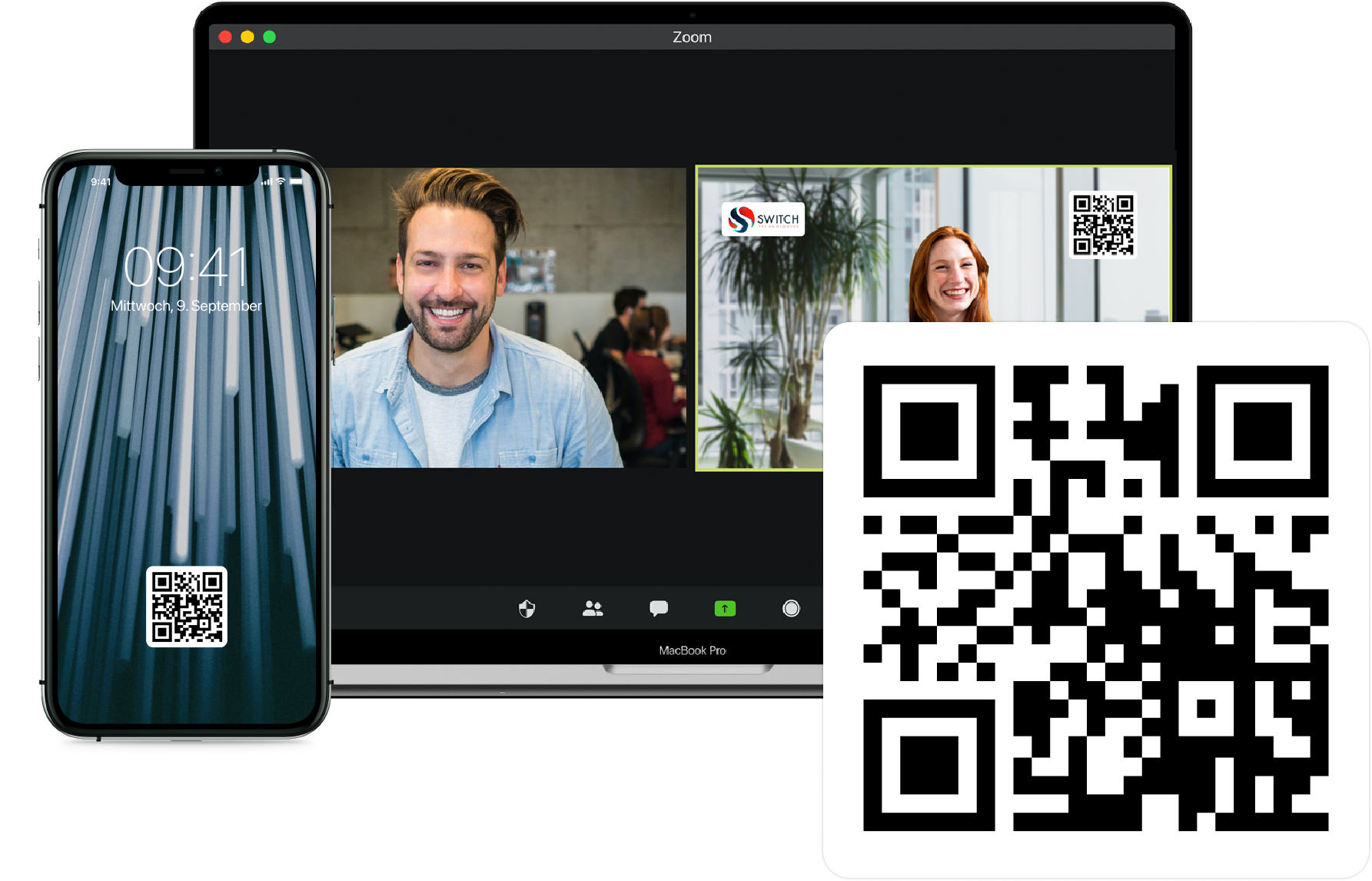The image size is (1372, 881).
Task: Click the Record circle icon
Action: pos(791,609)
